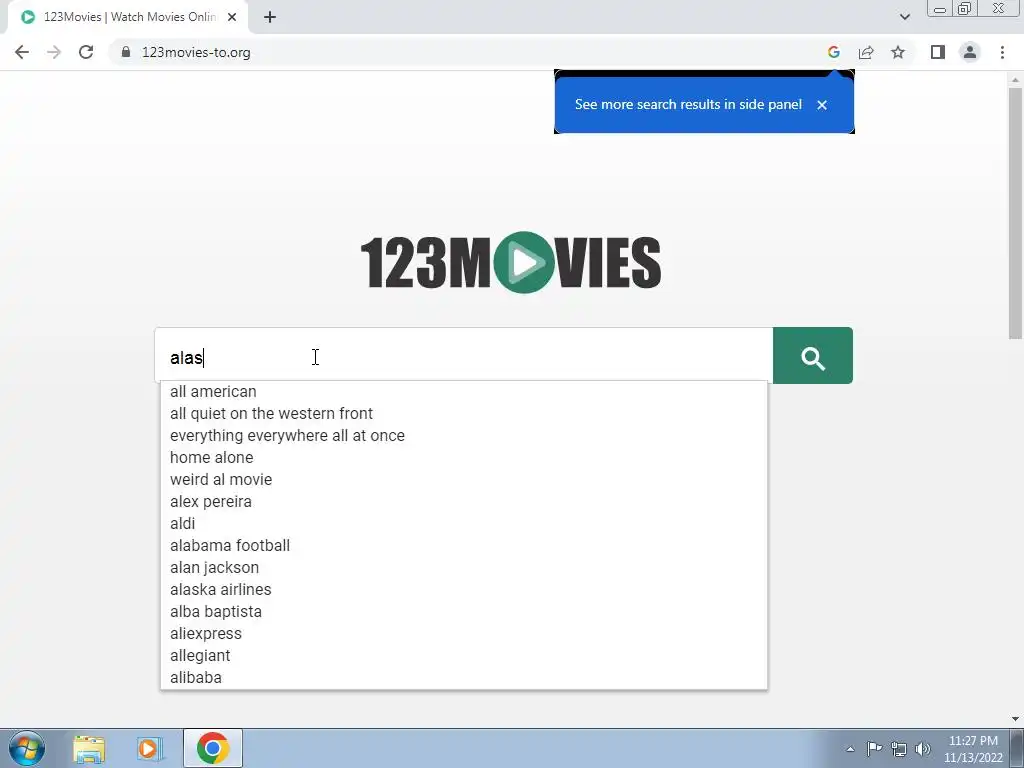Open the volume speaker icon
This screenshot has width=1024, height=768.
922,748
